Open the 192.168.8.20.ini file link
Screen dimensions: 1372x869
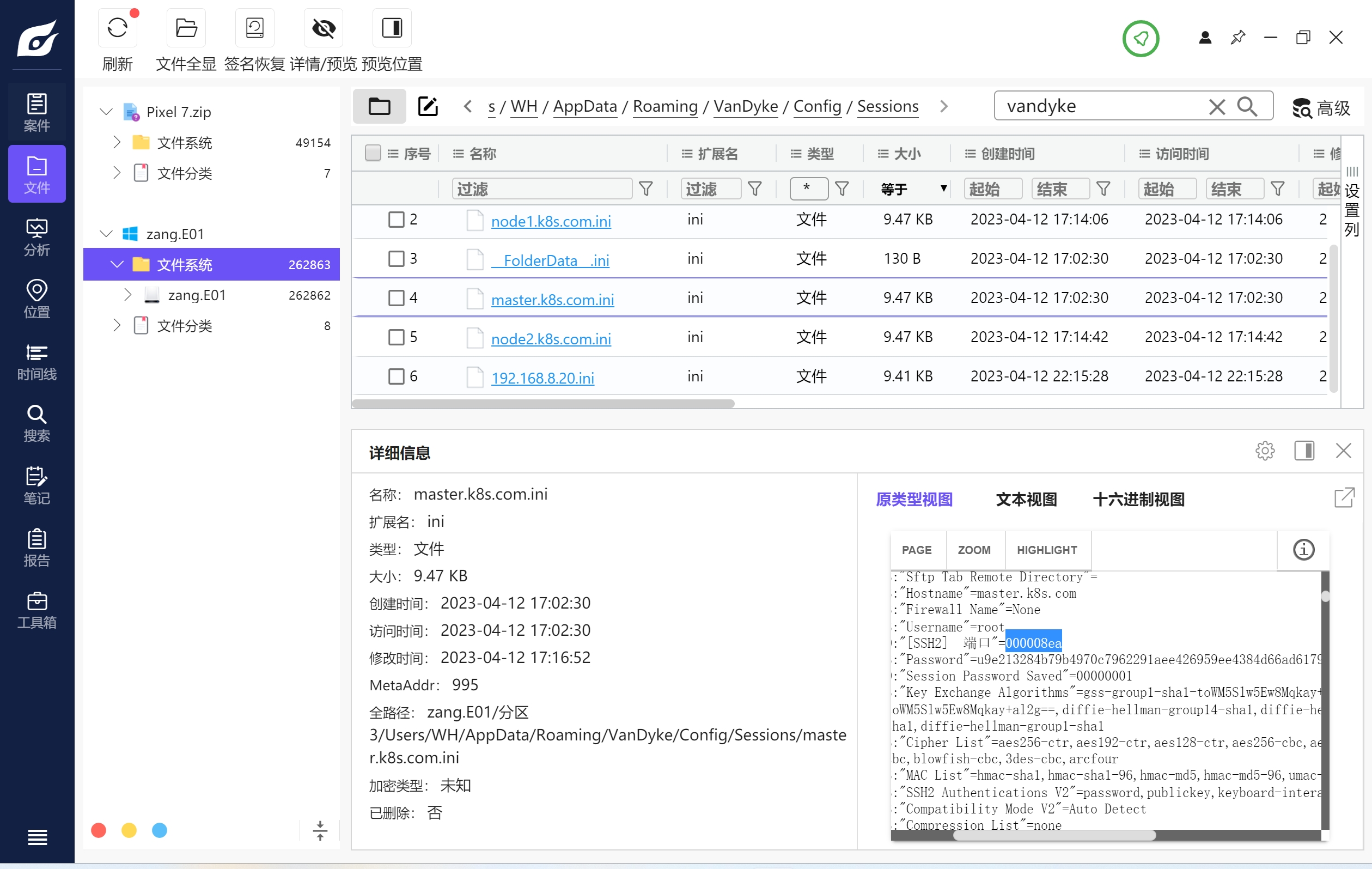point(542,378)
